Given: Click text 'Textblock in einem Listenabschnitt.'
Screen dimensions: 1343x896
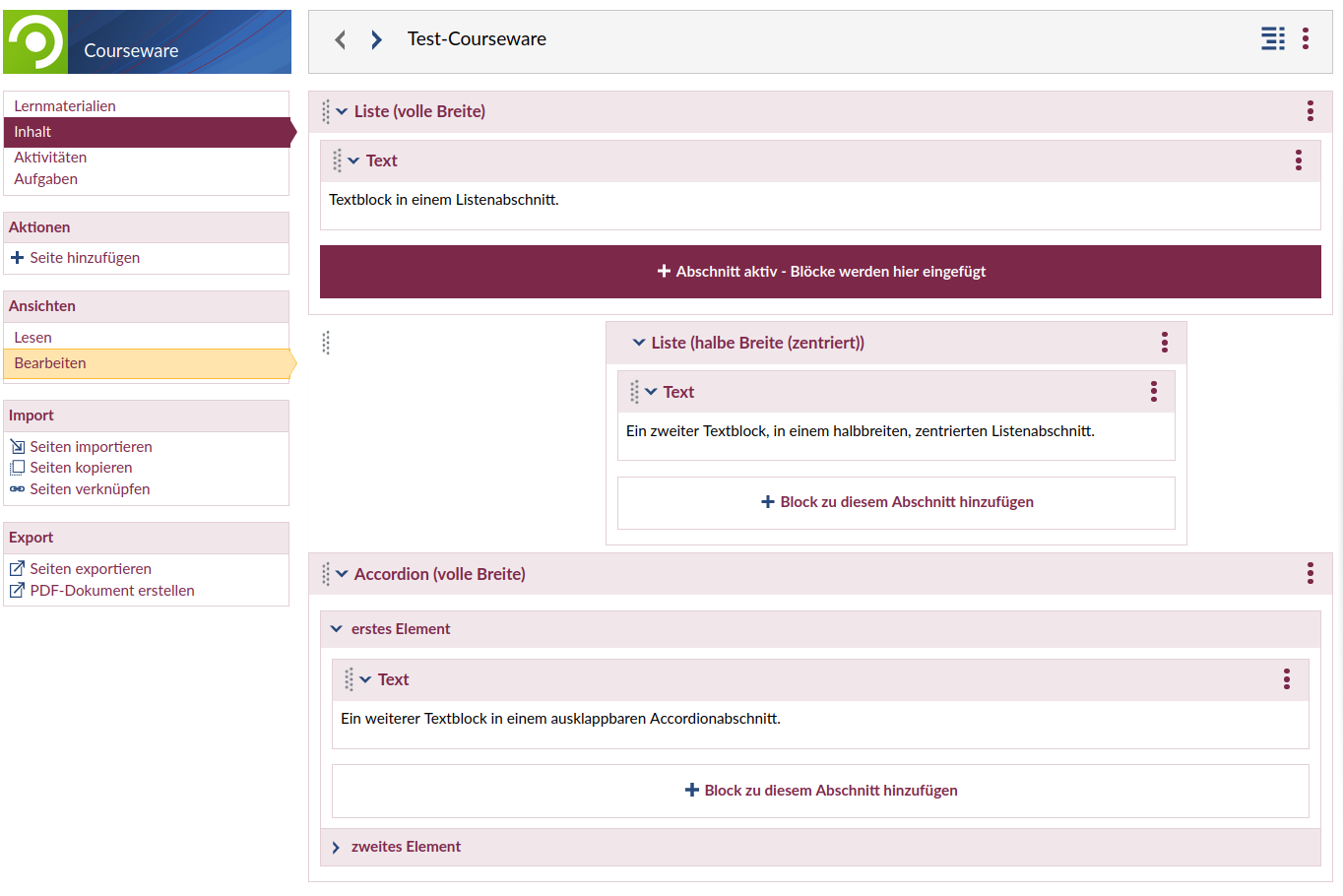Looking at the screenshot, I should click(x=444, y=200).
